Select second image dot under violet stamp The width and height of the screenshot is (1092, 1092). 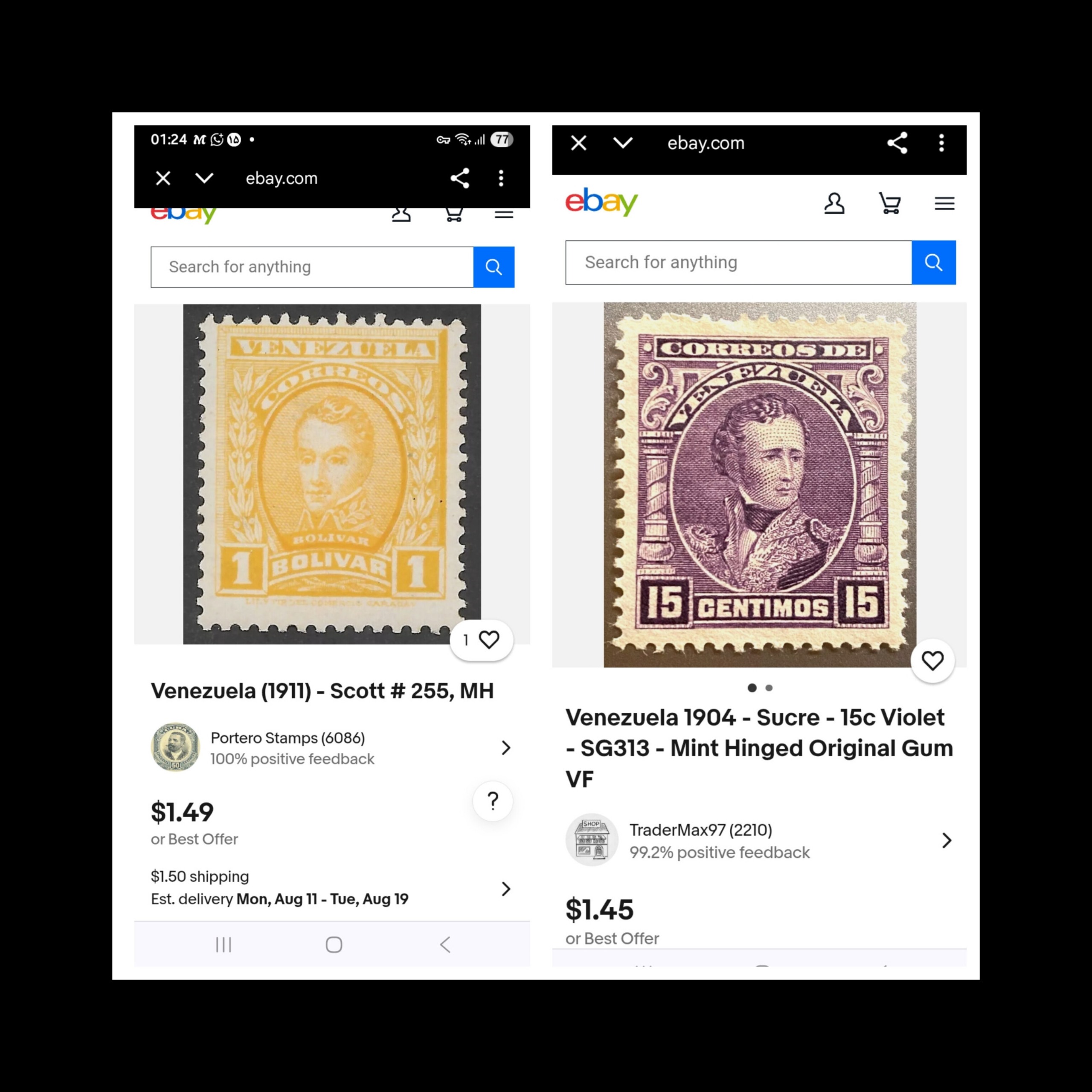(769, 688)
